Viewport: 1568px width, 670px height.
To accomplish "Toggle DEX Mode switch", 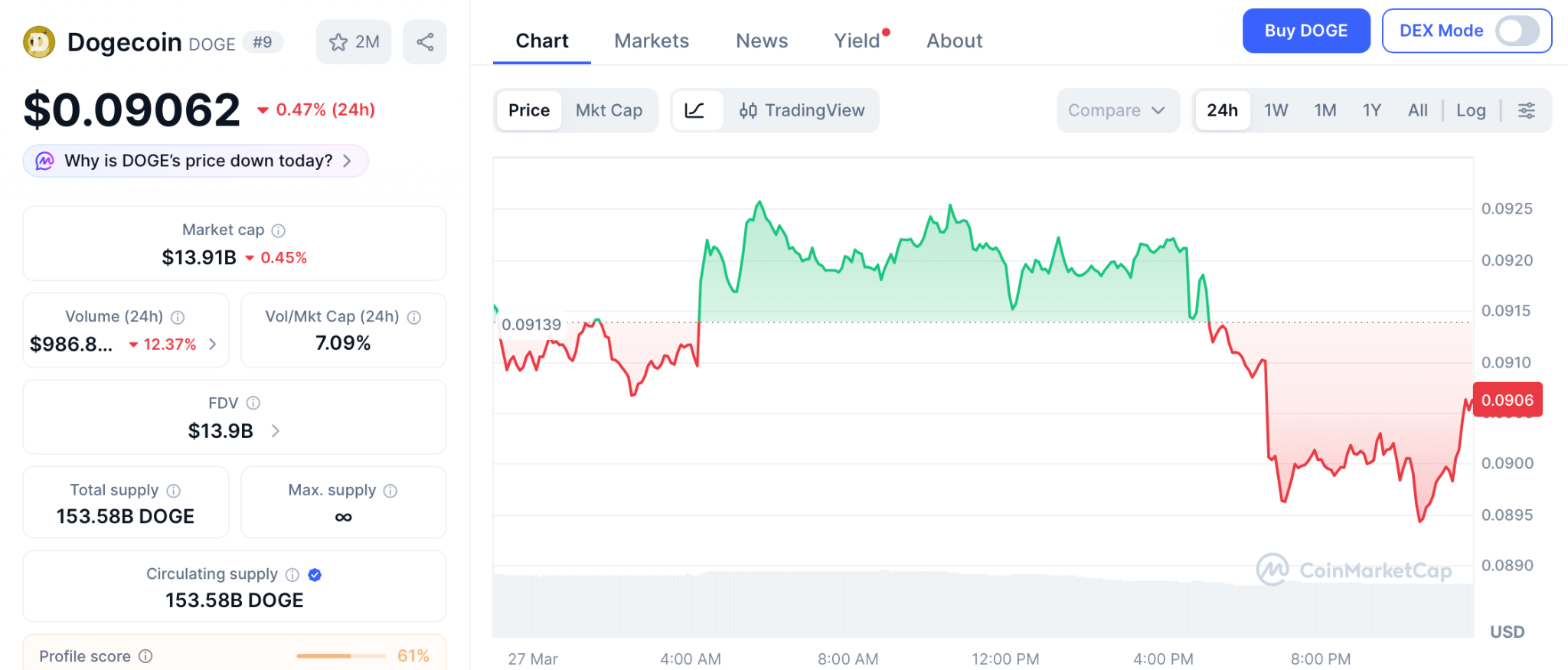I will click(1517, 31).
